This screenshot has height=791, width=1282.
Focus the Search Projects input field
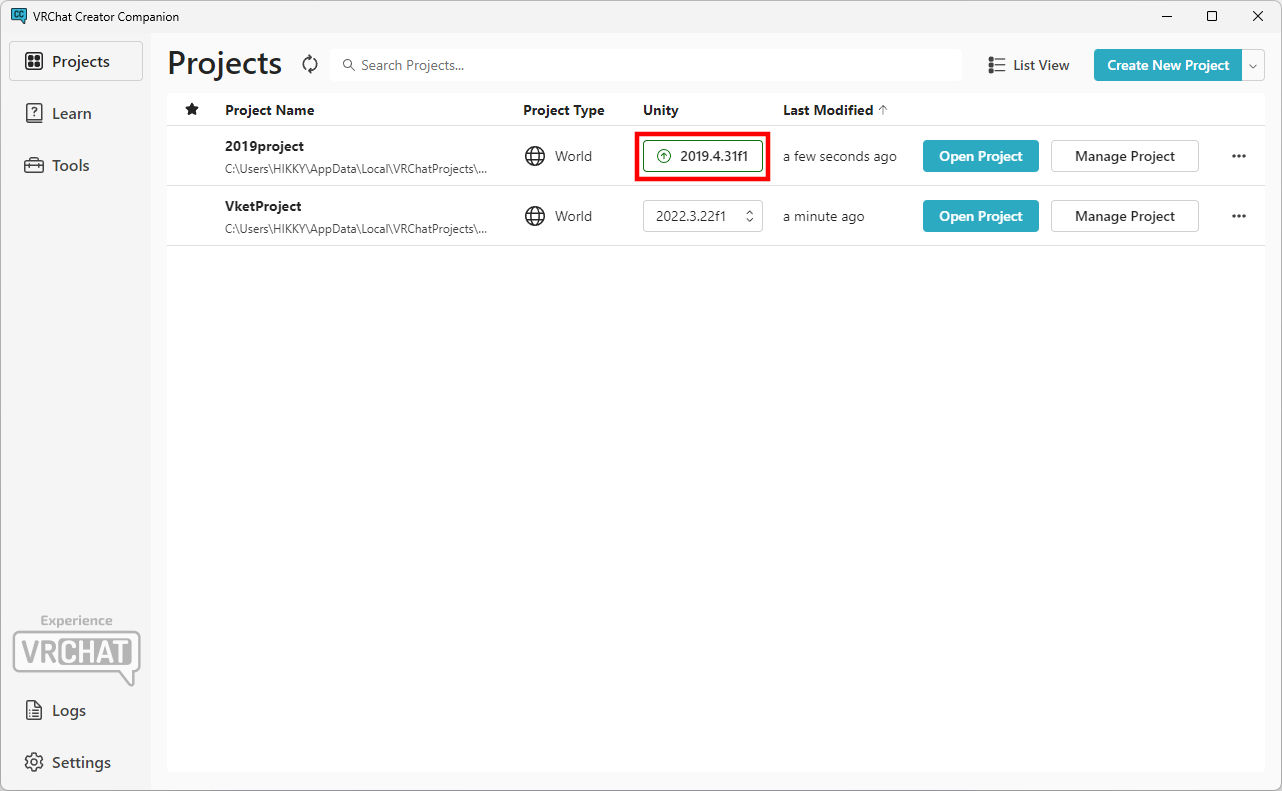pos(650,65)
